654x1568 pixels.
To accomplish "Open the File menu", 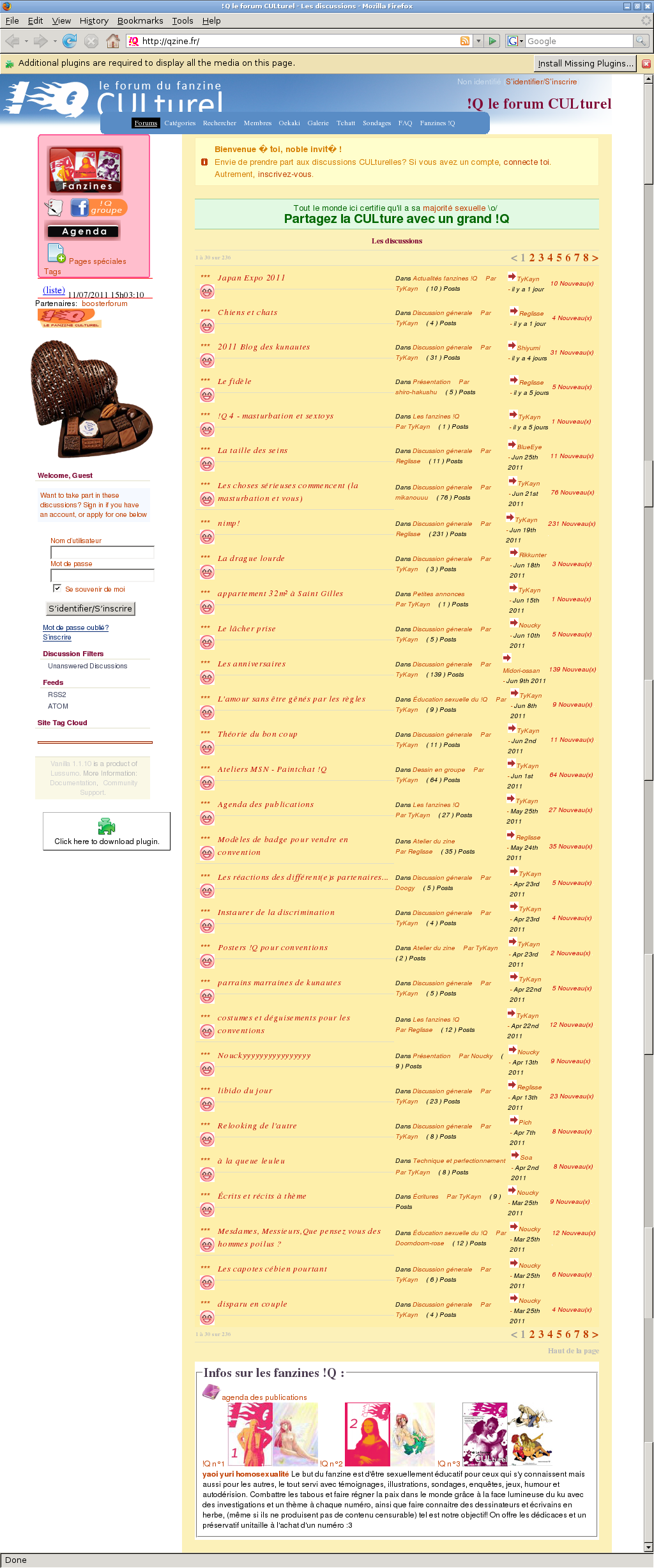I will 12,20.
